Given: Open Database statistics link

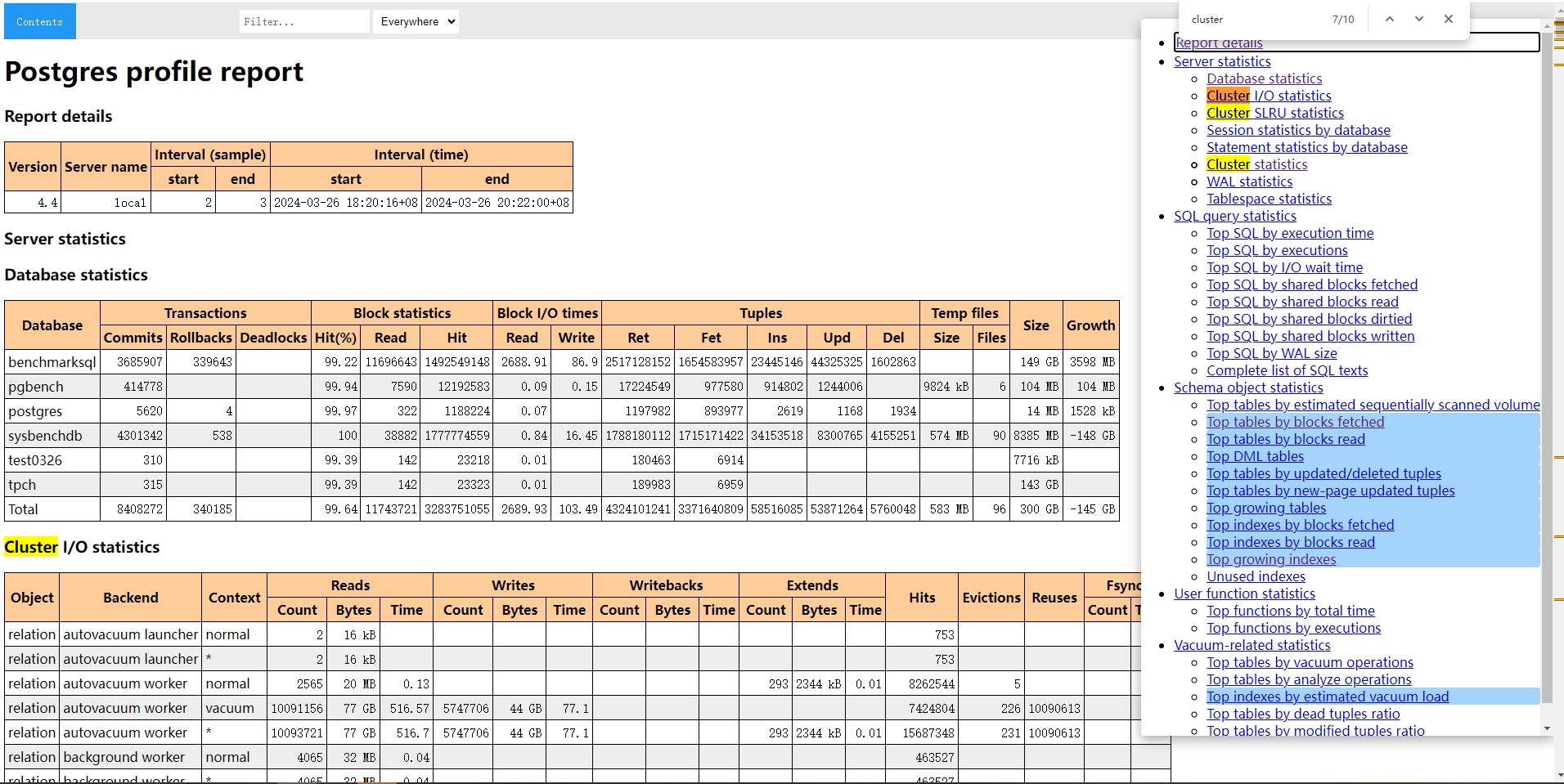Looking at the screenshot, I should click(x=1264, y=78).
